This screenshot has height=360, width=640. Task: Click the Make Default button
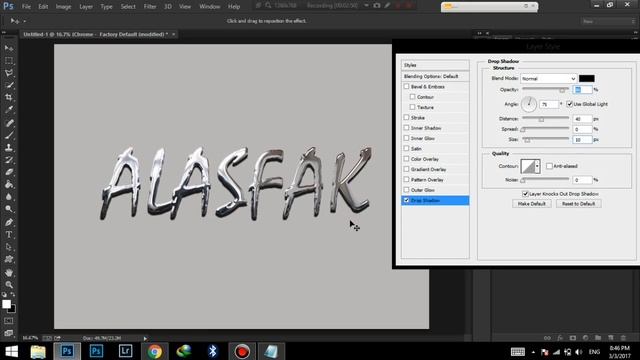coord(531,204)
